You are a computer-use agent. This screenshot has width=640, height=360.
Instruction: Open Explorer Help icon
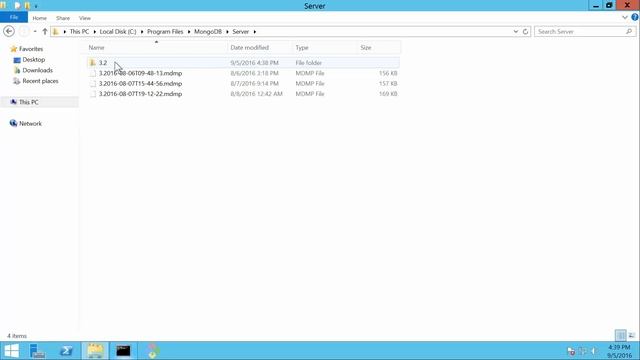click(635, 17)
